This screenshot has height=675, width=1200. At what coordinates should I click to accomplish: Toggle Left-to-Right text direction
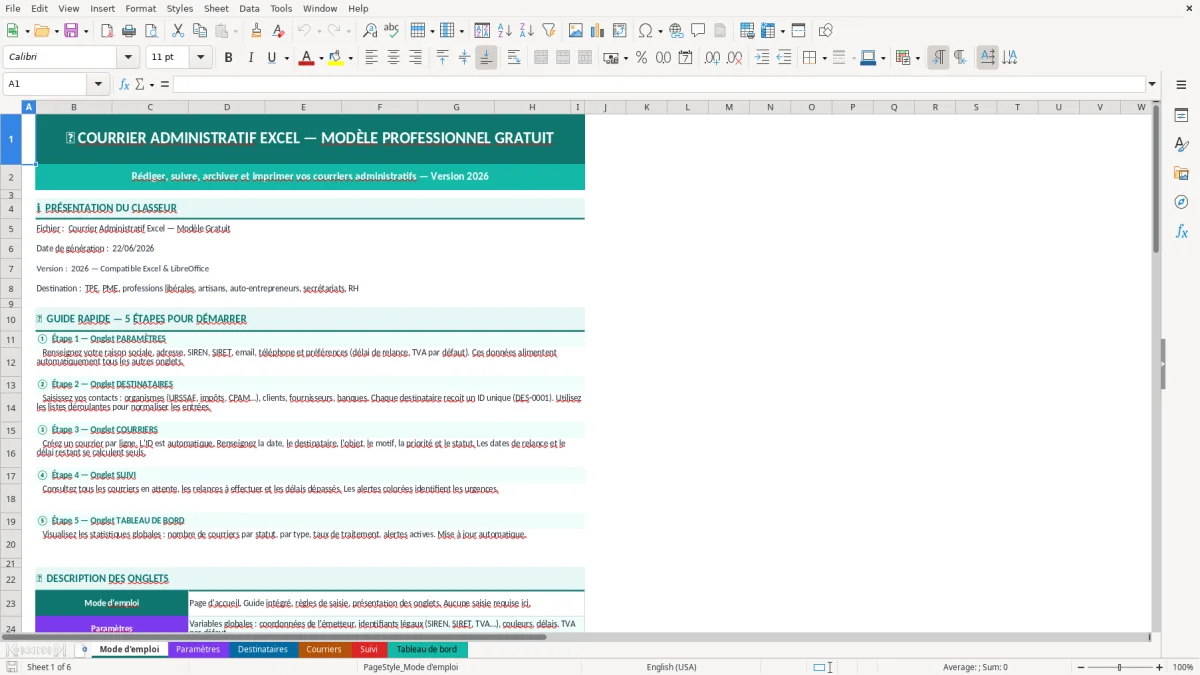pos(938,58)
